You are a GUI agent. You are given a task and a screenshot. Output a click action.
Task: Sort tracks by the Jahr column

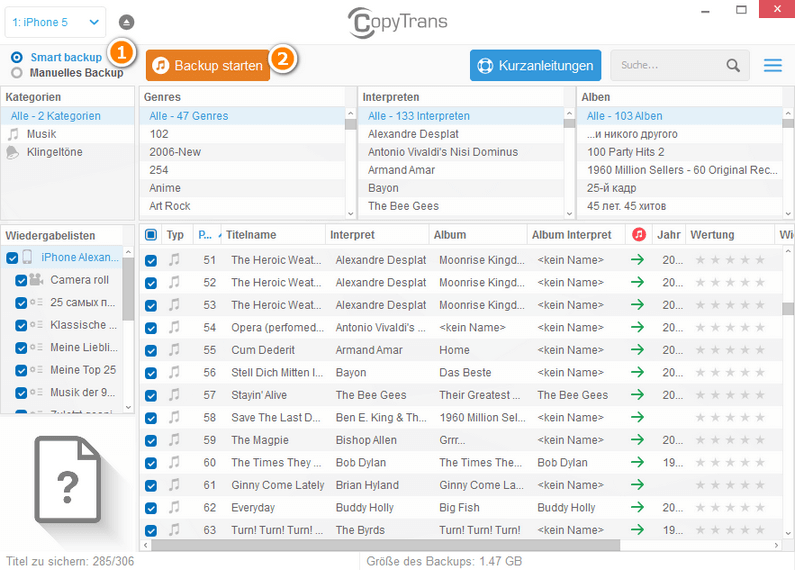click(x=669, y=235)
